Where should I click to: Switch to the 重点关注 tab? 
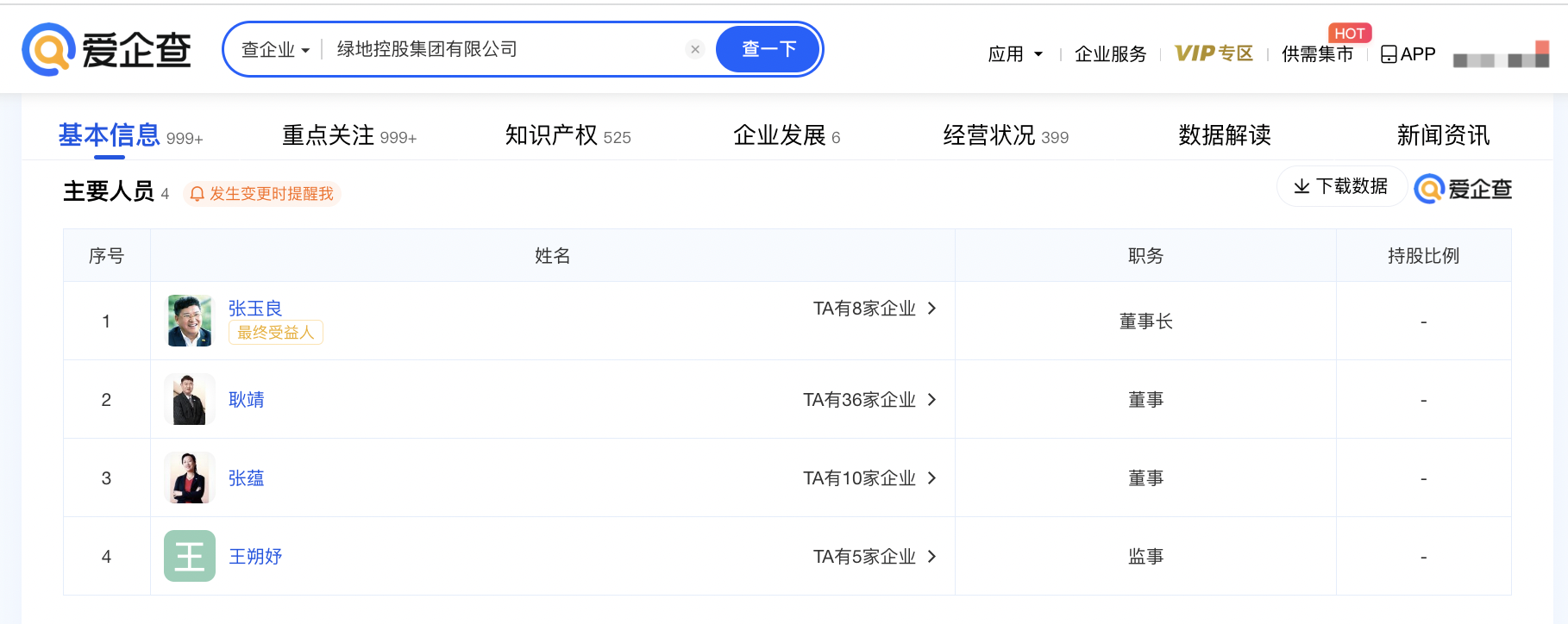click(x=349, y=135)
